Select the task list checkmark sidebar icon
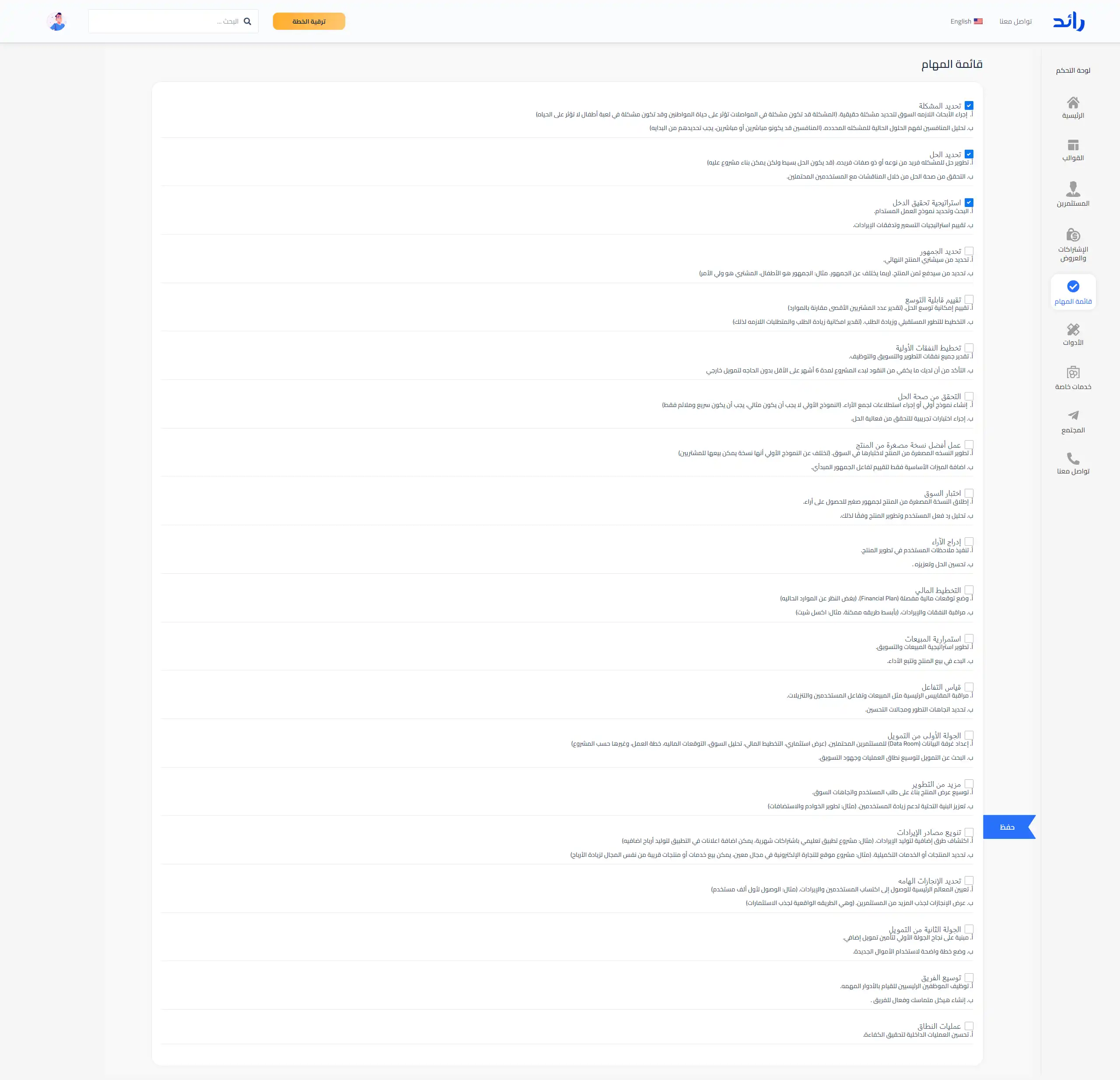The width and height of the screenshot is (1120, 1080). 1073,286
